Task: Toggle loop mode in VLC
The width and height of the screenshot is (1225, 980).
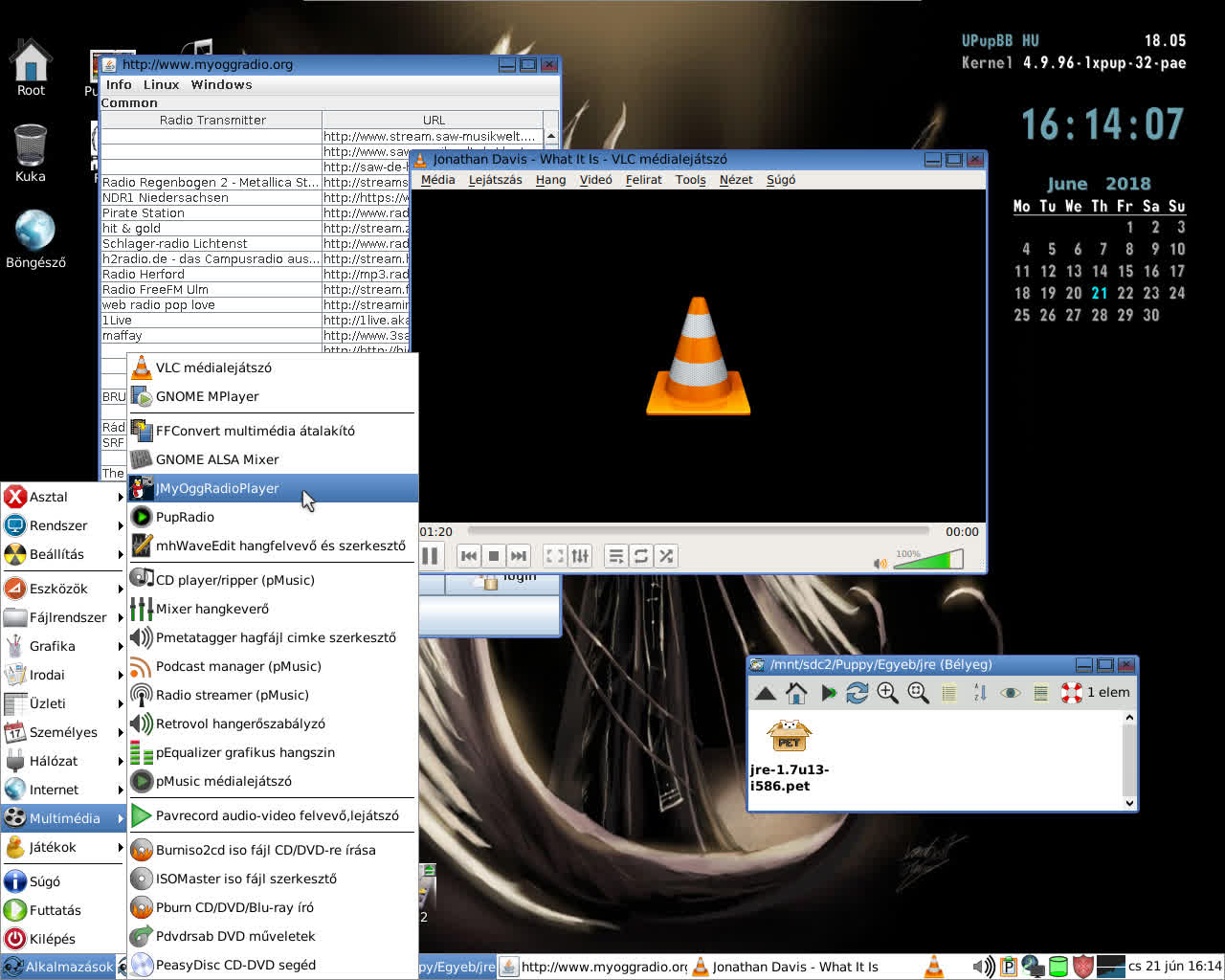Action: (641, 556)
